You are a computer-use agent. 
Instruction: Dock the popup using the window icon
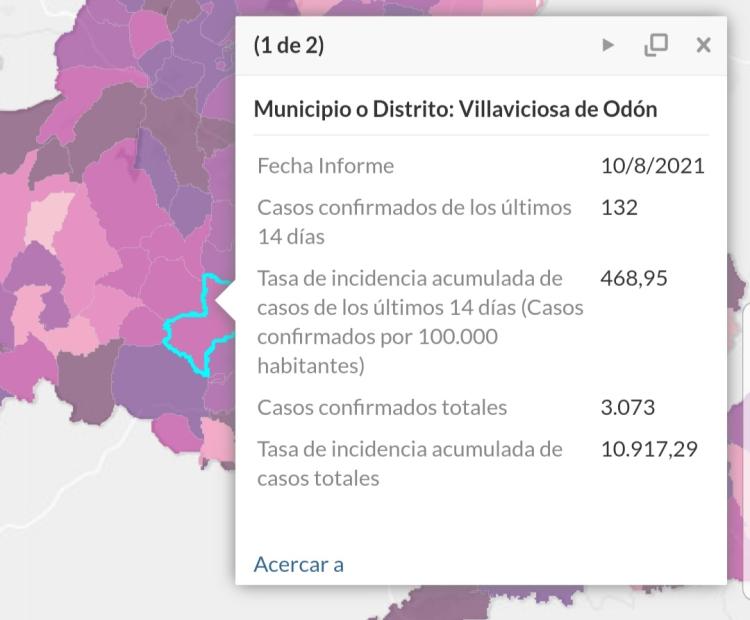(x=656, y=45)
